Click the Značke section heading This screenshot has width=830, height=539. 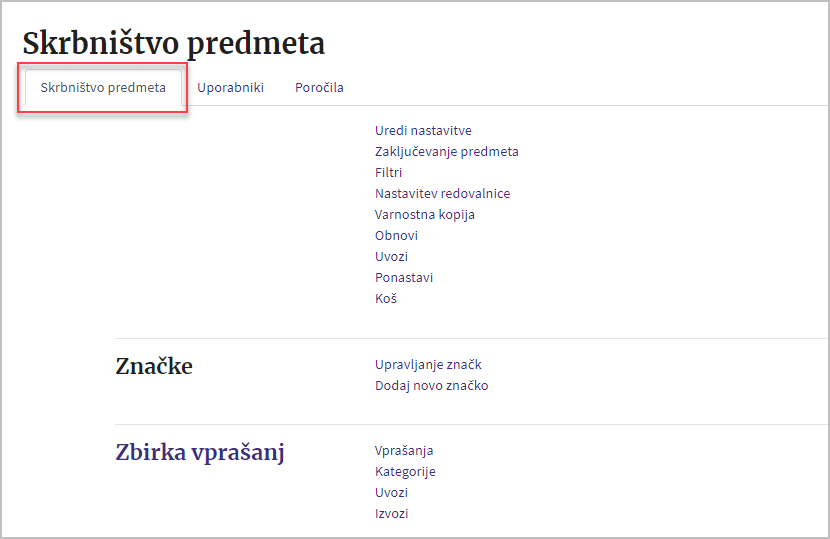[154, 366]
